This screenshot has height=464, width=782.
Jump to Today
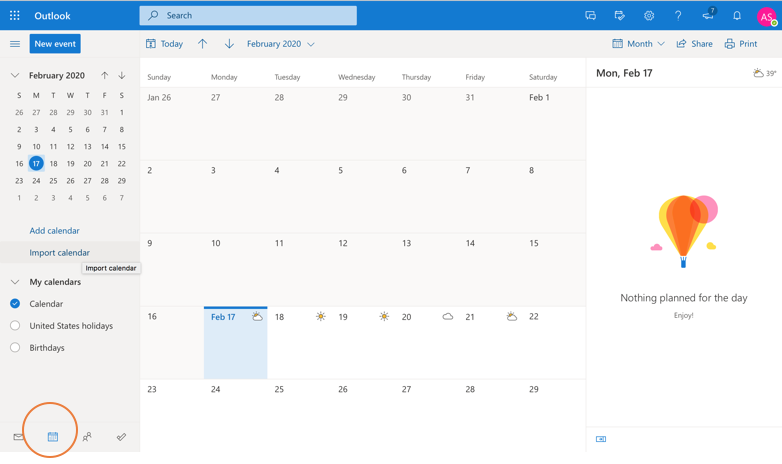pos(165,44)
